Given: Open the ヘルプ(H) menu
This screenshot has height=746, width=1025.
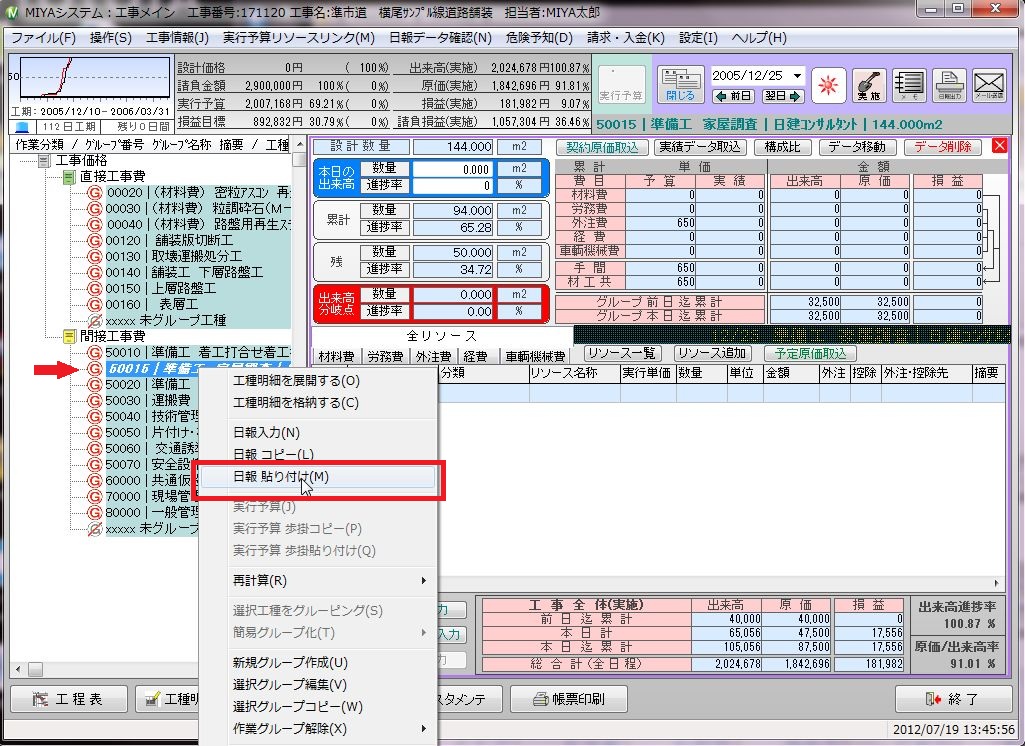Looking at the screenshot, I should pos(759,38).
